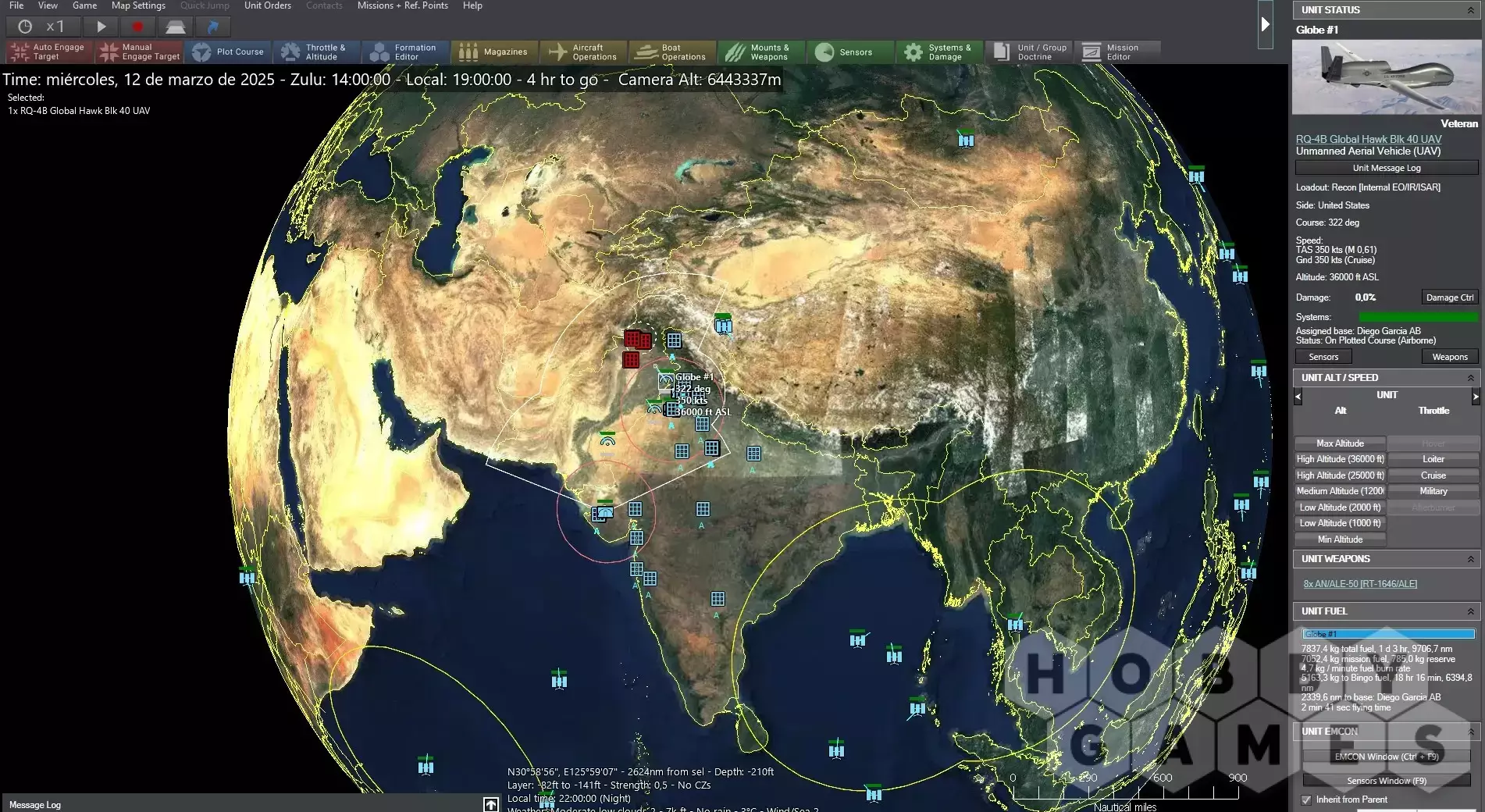Collapse the right side panel with the arrow
The width and height of the screenshot is (1485, 812).
1266,24
